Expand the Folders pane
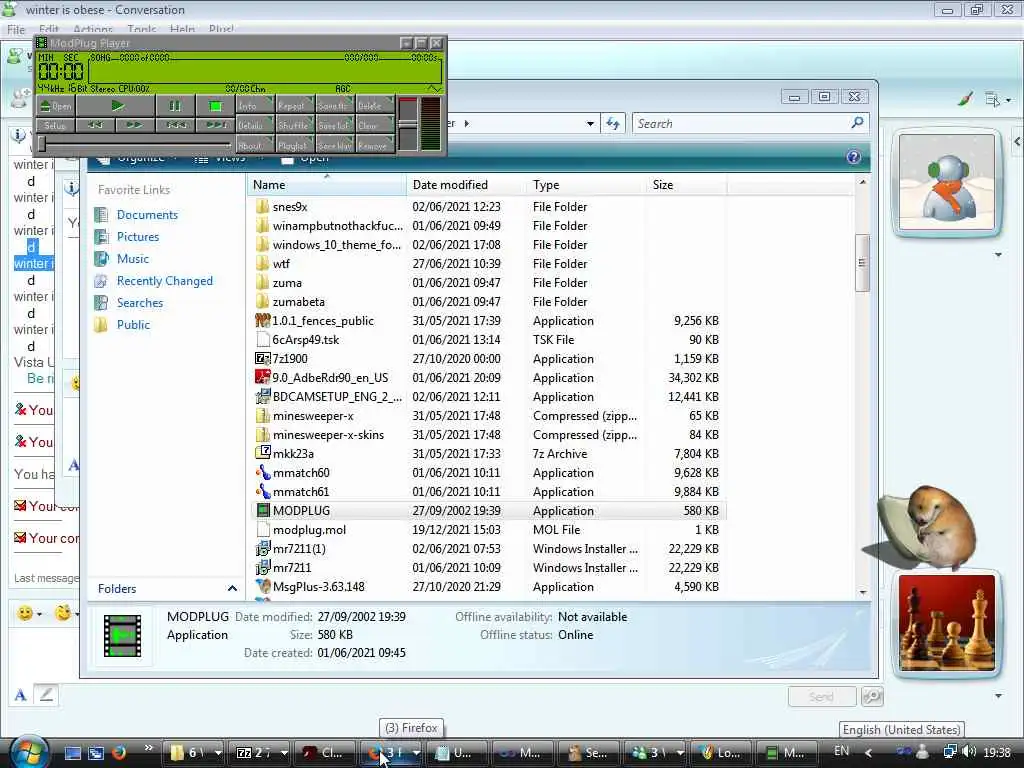 [232, 588]
